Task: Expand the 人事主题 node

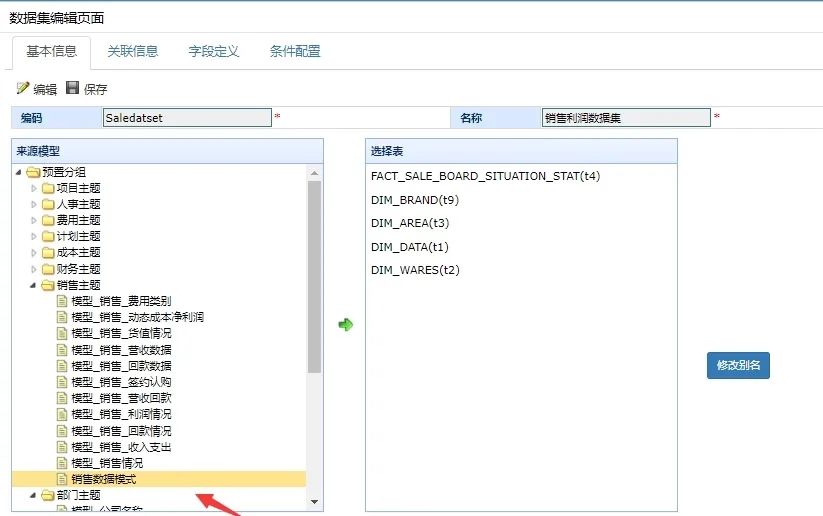Action: coord(34,204)
